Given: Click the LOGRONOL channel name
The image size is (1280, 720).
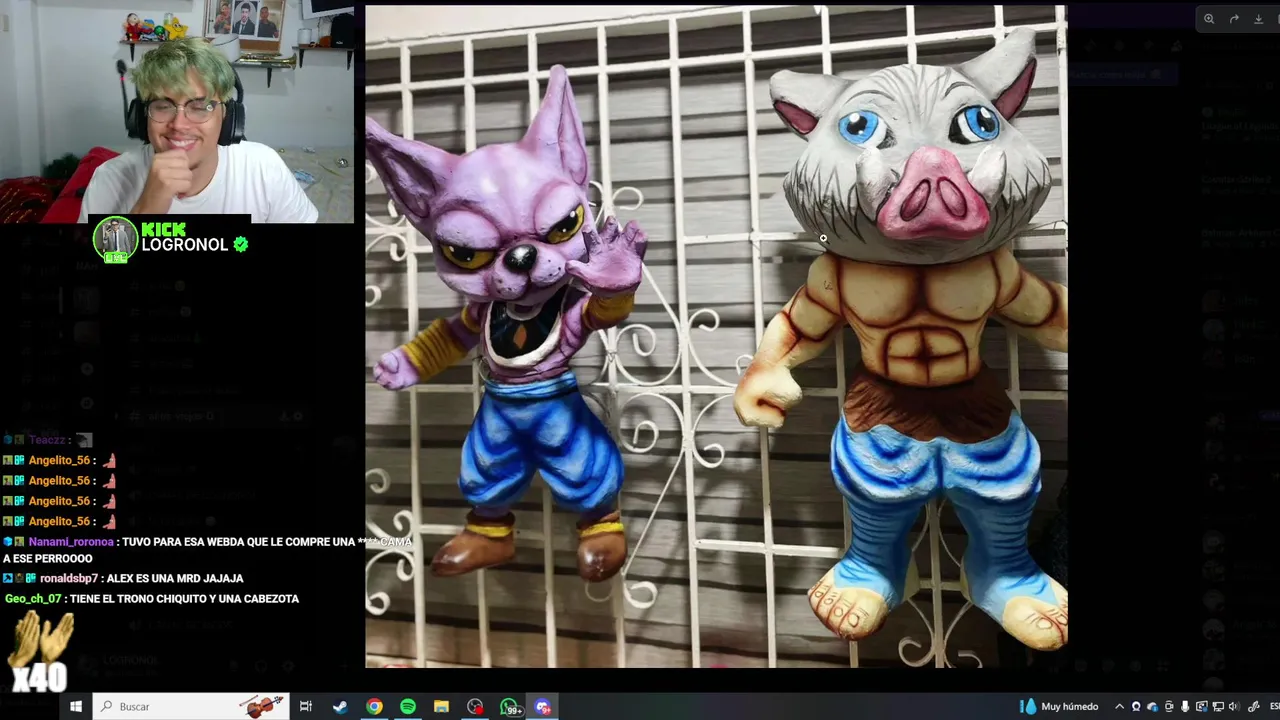Looking at the screenshot, I should (185, 245).
